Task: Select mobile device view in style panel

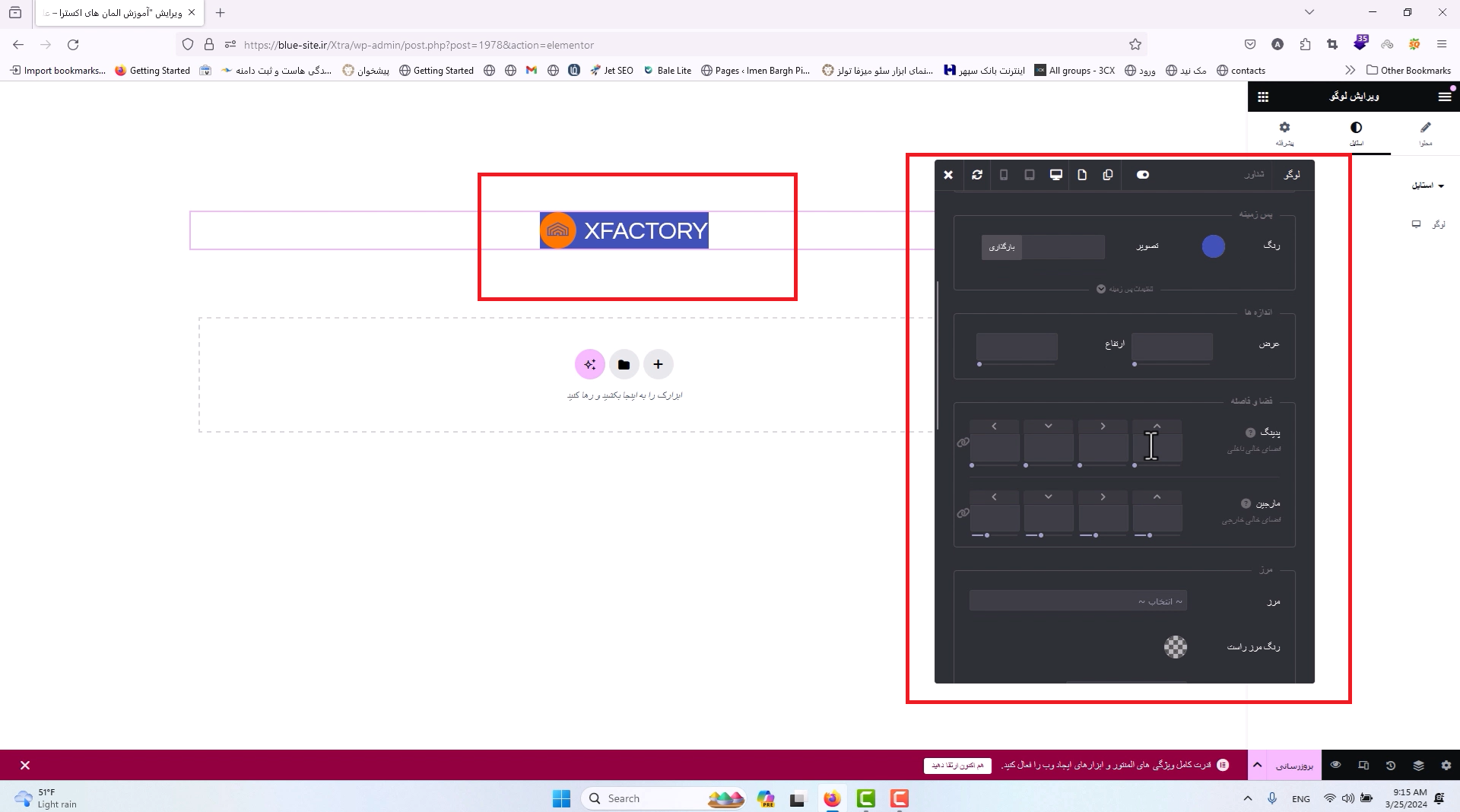Action: click(x=1004, y=175)
